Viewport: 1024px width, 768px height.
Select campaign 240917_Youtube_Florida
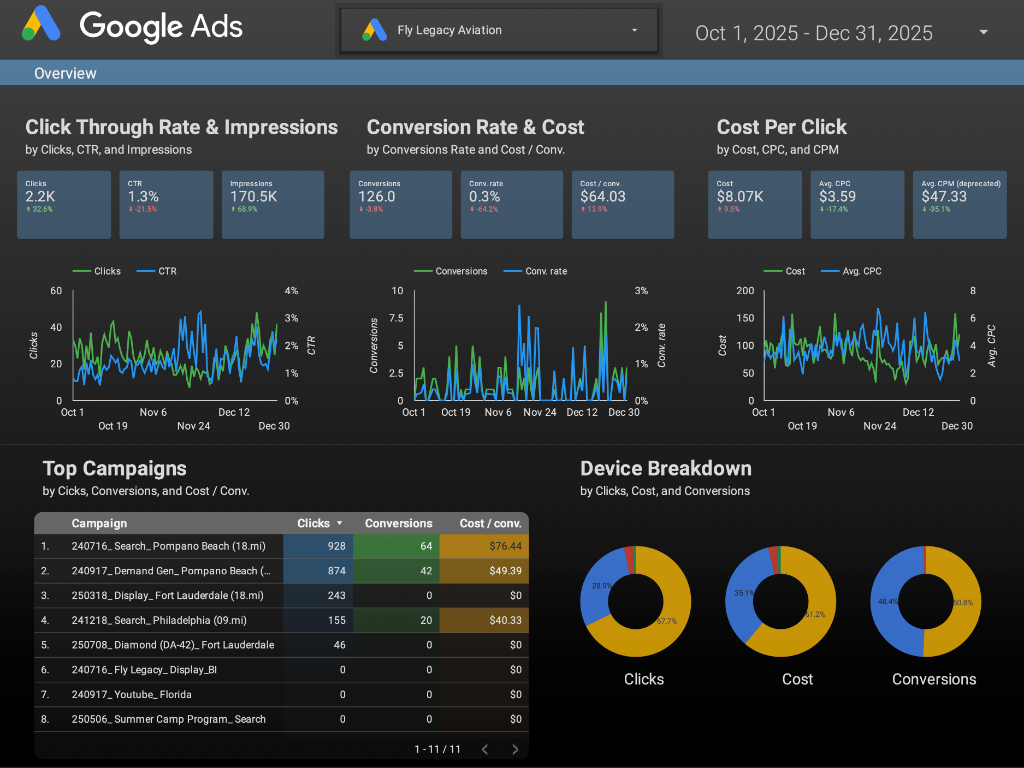pos(132,695)
